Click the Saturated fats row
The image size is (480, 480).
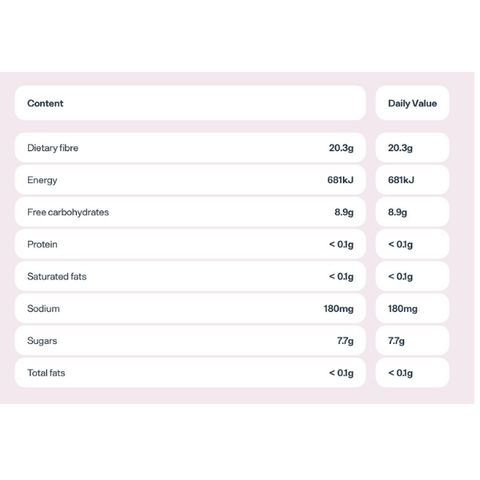coord(190,276)
